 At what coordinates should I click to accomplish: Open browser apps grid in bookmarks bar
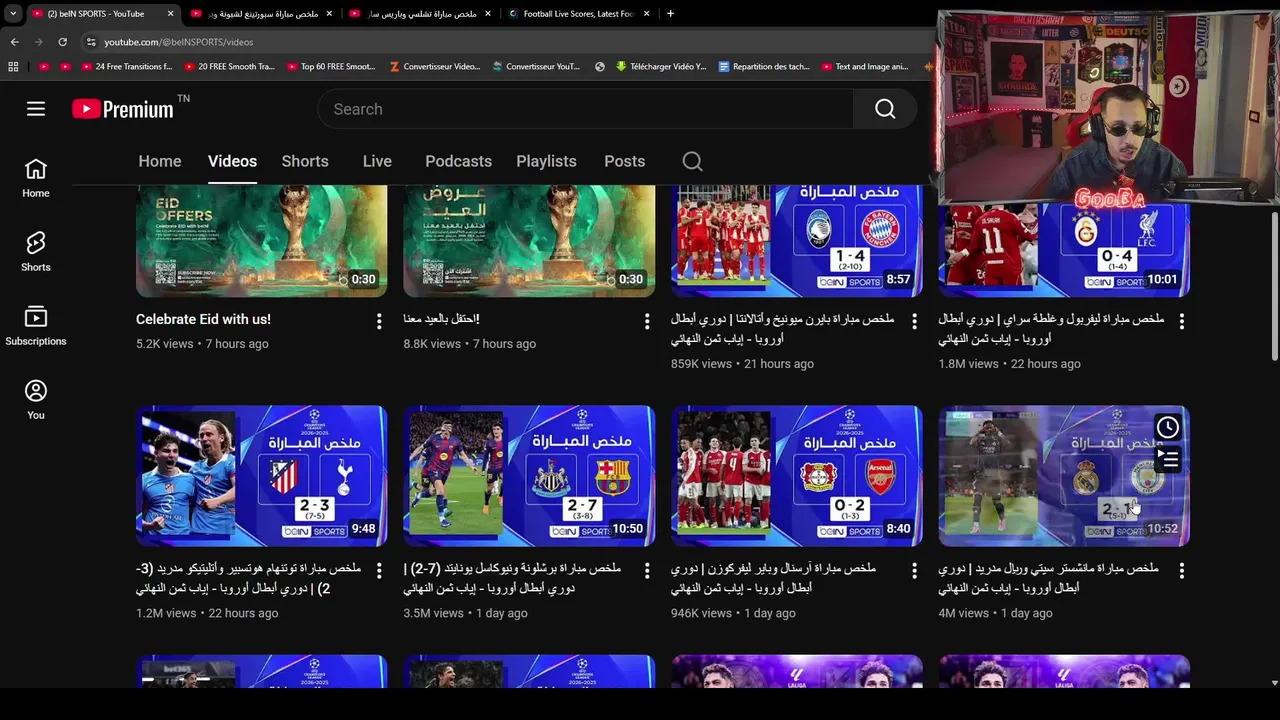[x=13, y=67]
